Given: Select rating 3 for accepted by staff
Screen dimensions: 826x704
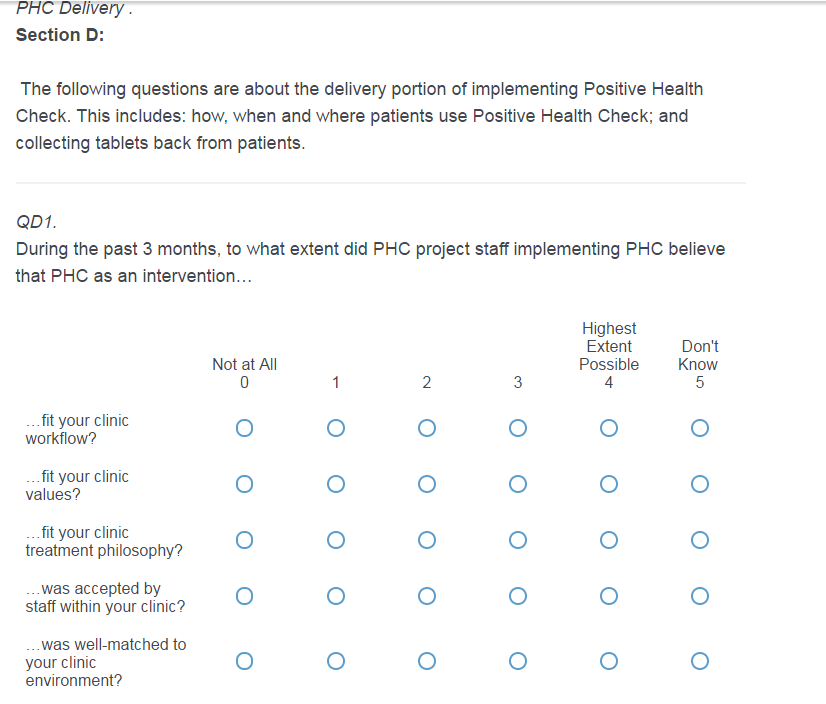Looking at the screenshot, I should (x=517, y=597).
